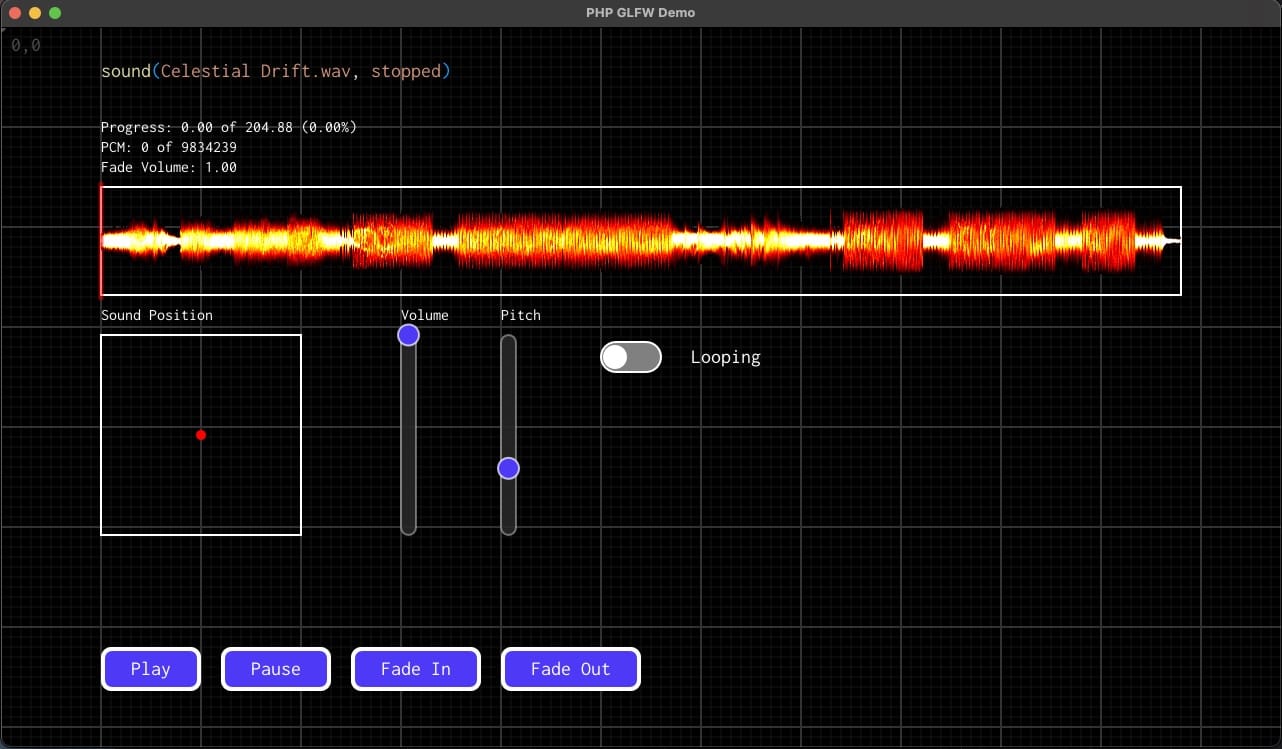Click the PCM counter text
1282x749 pixels.
[x=169, y=147]
